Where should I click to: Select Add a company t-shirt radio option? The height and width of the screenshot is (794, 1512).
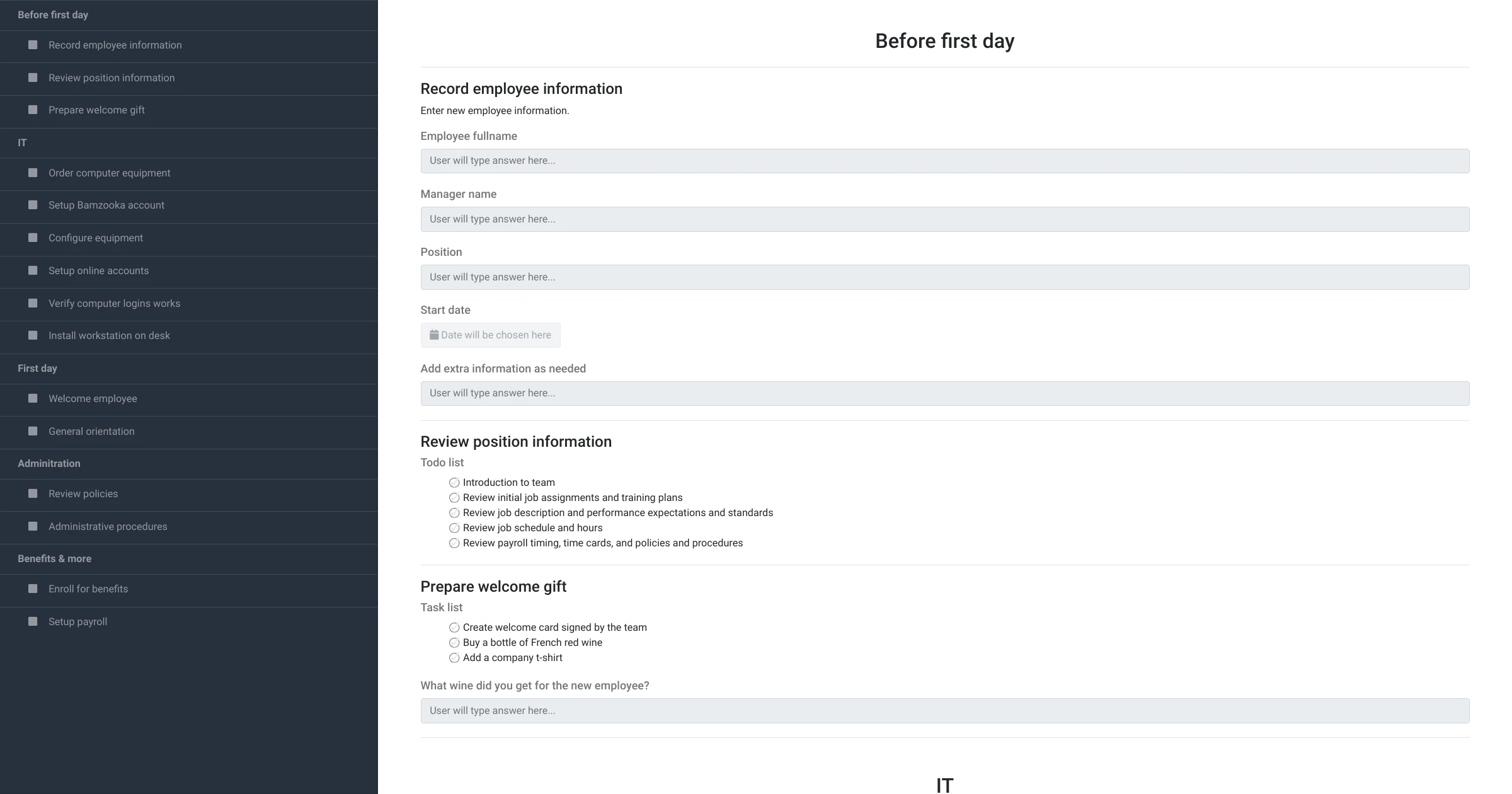tap(454, 658)
